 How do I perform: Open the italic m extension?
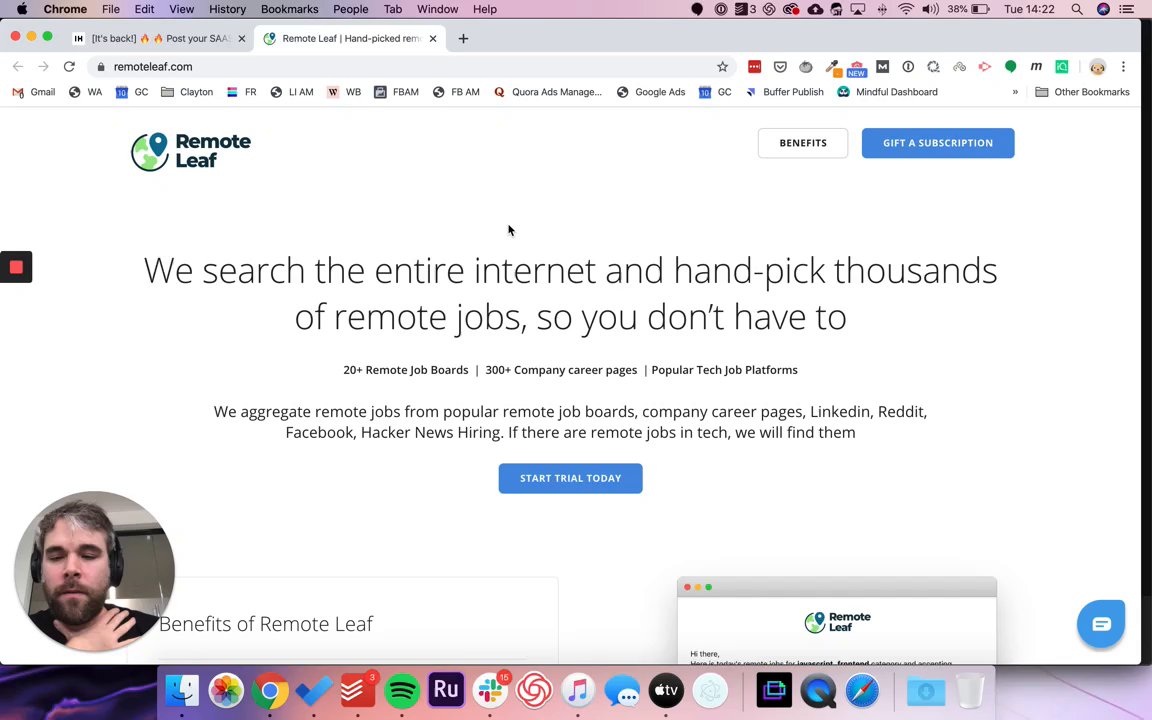[1036, 67]
